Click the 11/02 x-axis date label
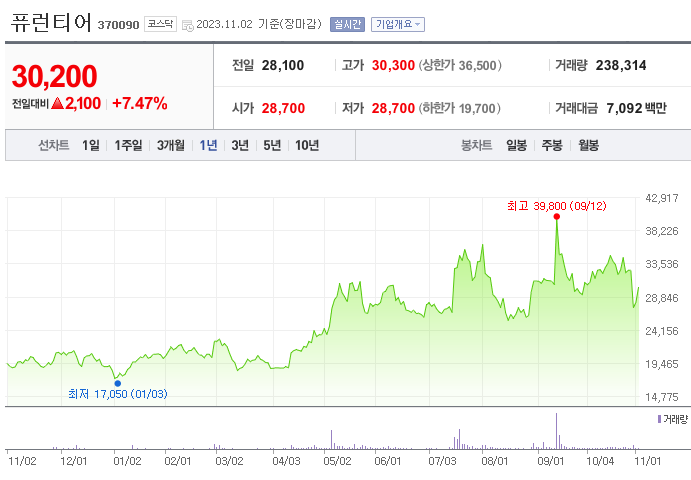This screenshot has width=691, height=480. pyautogui.click(x=22, y=461)
